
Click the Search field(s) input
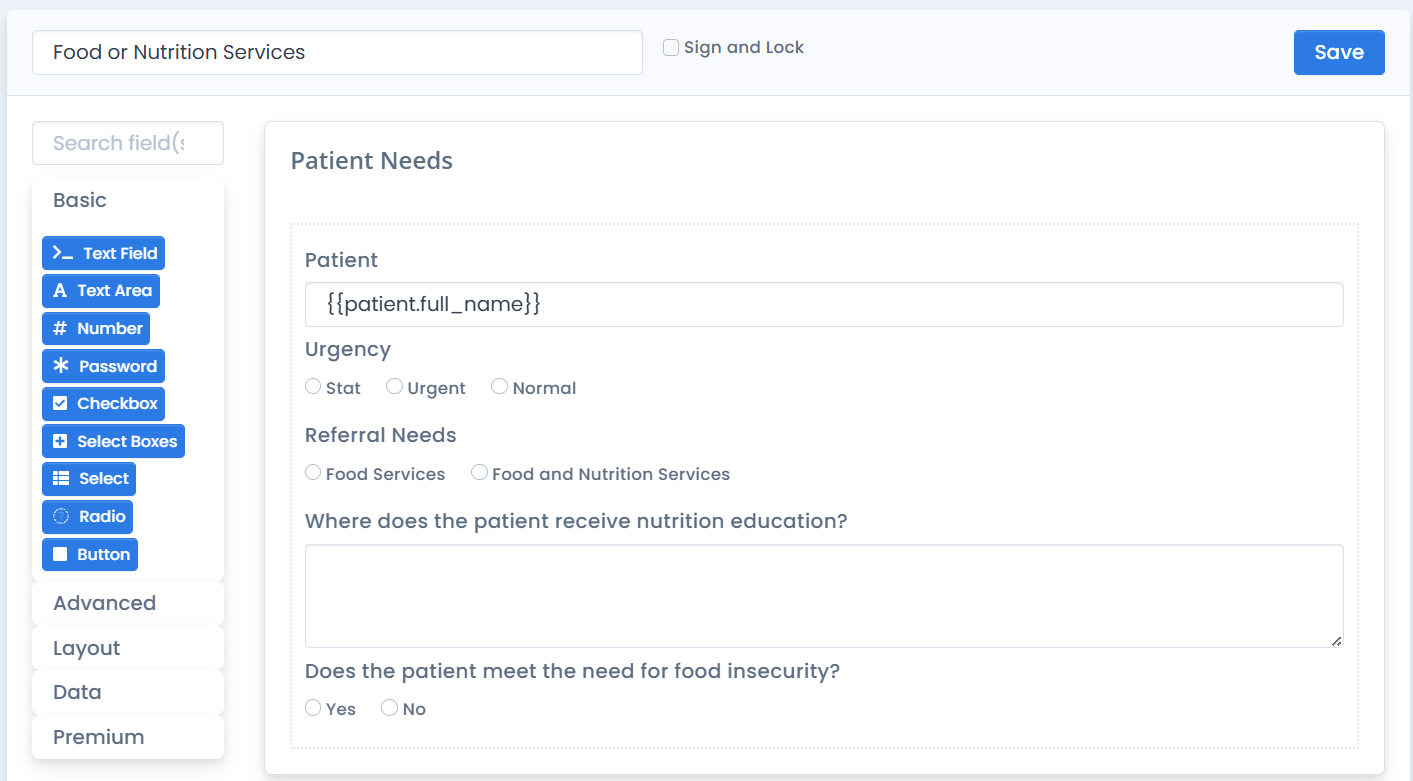[127, 143]
